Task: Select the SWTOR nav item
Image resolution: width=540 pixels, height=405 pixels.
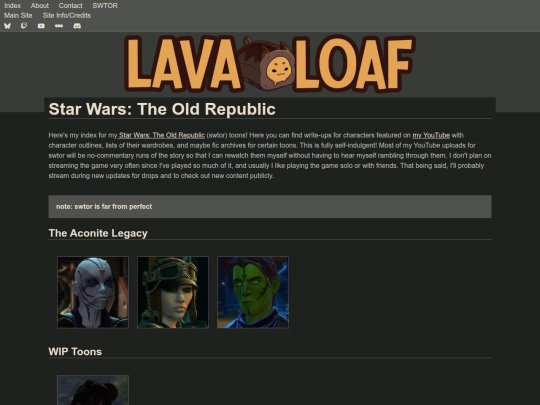Action: (105, 6)
